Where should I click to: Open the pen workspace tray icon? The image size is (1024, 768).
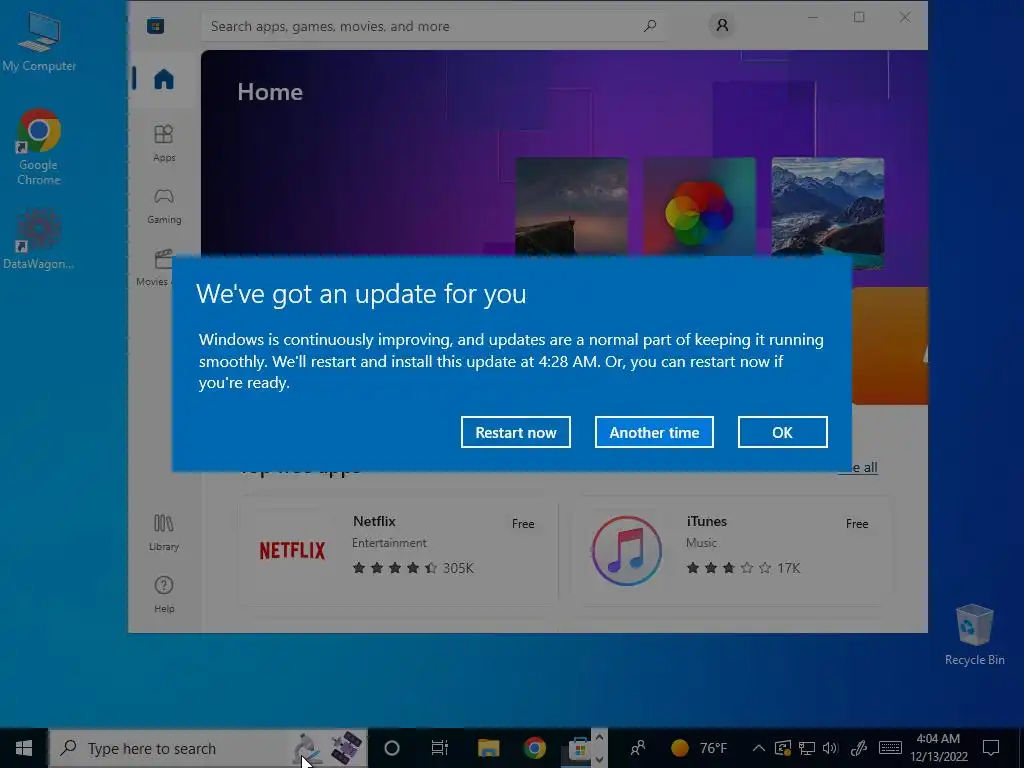(x=859, y=748)
